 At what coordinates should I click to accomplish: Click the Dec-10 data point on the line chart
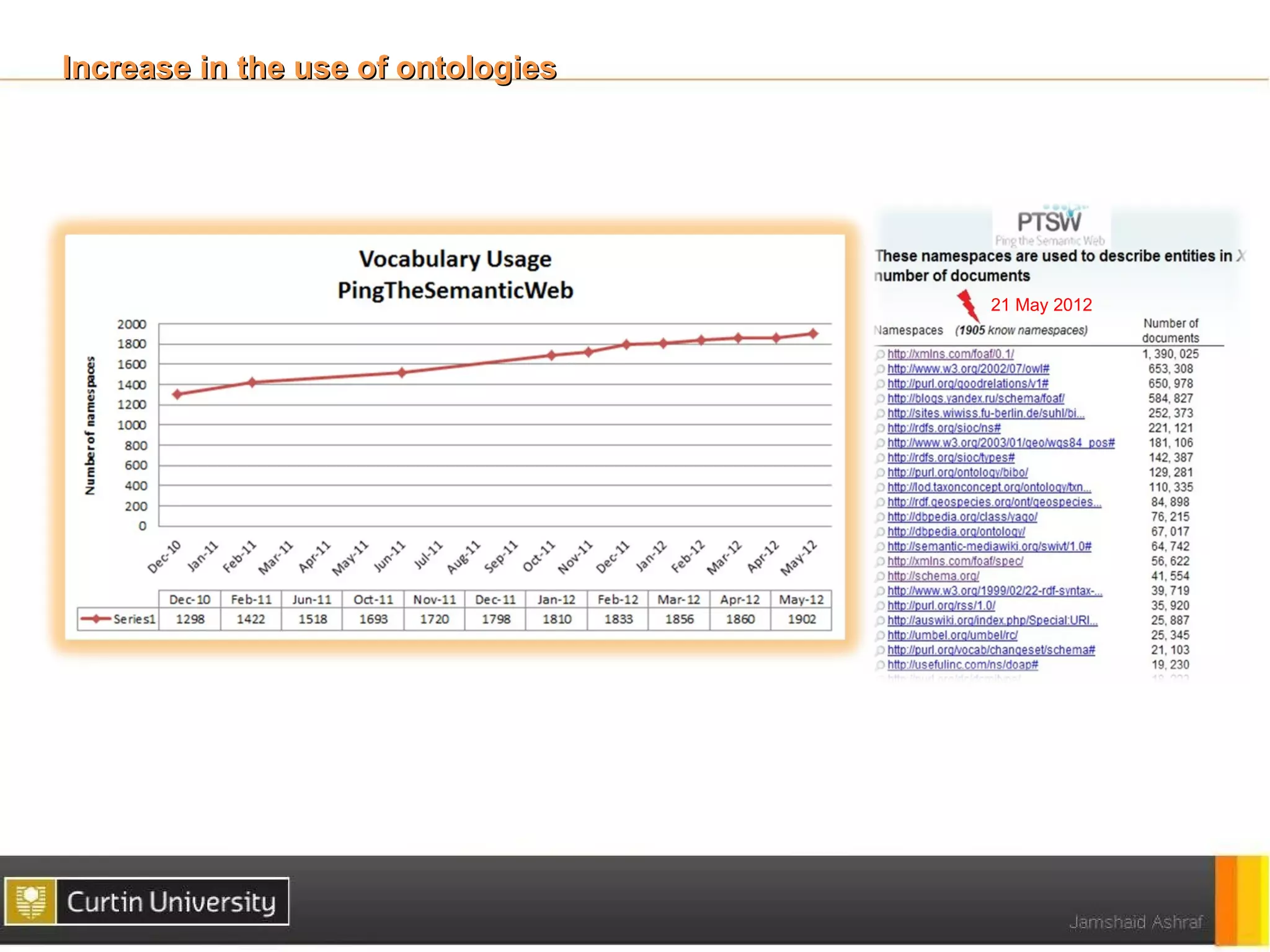(x=177, y=394)
